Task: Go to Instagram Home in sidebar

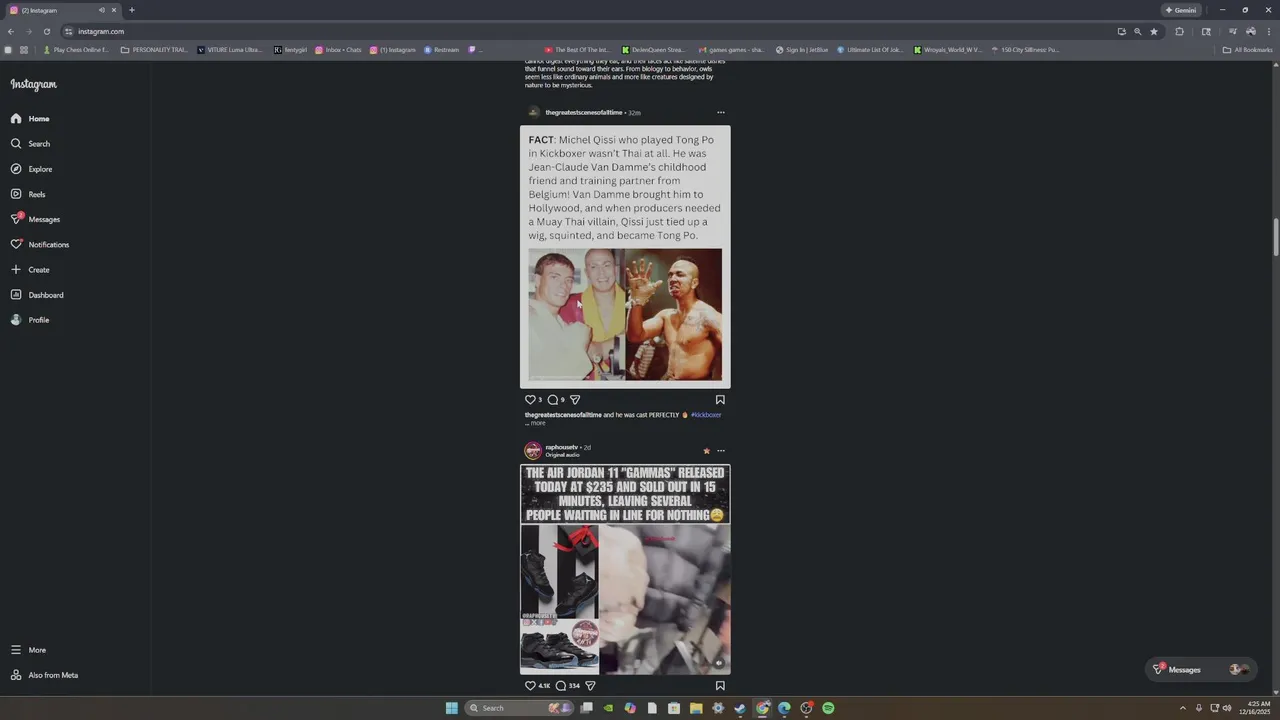Action: pos(30,119)
